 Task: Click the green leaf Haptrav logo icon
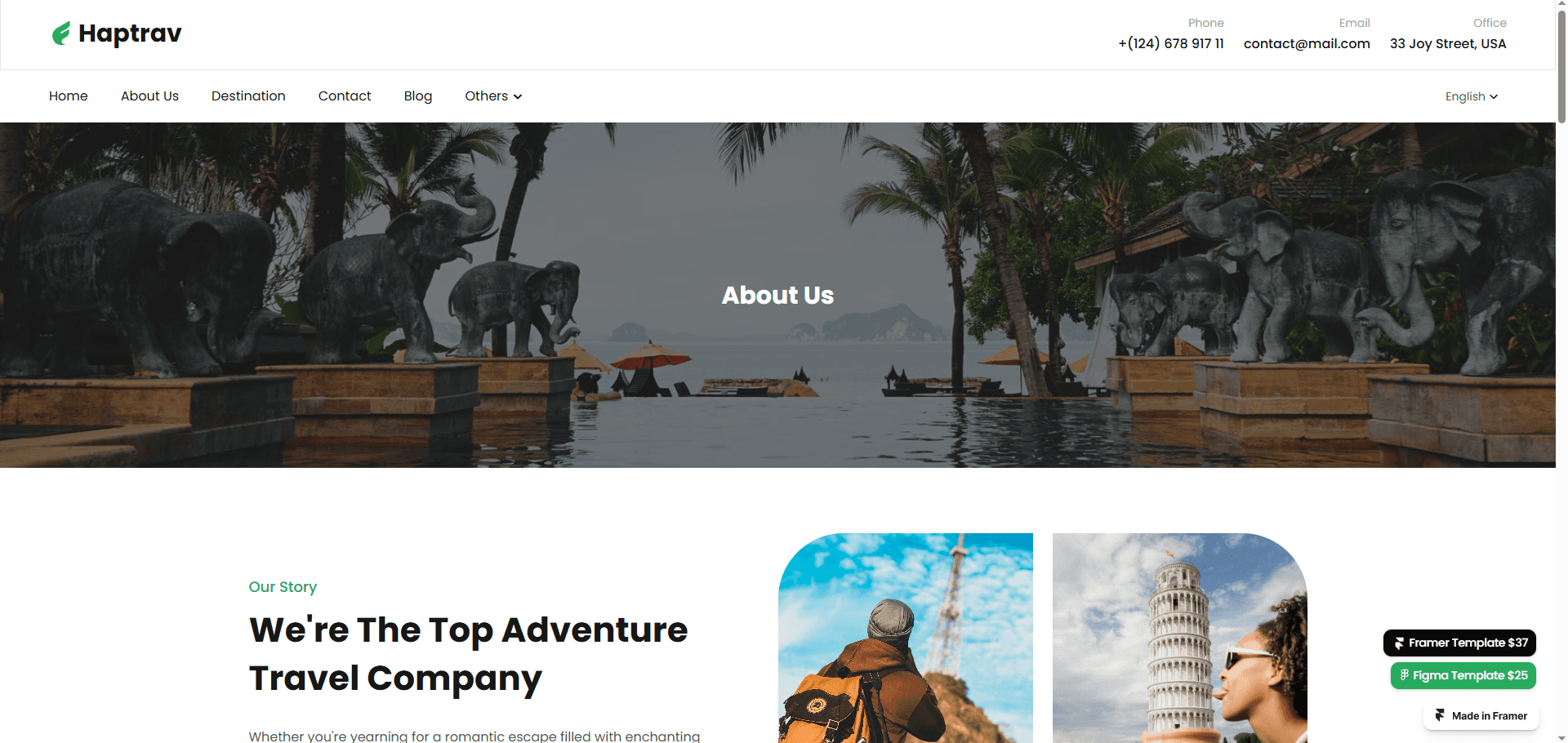(61, 33)
